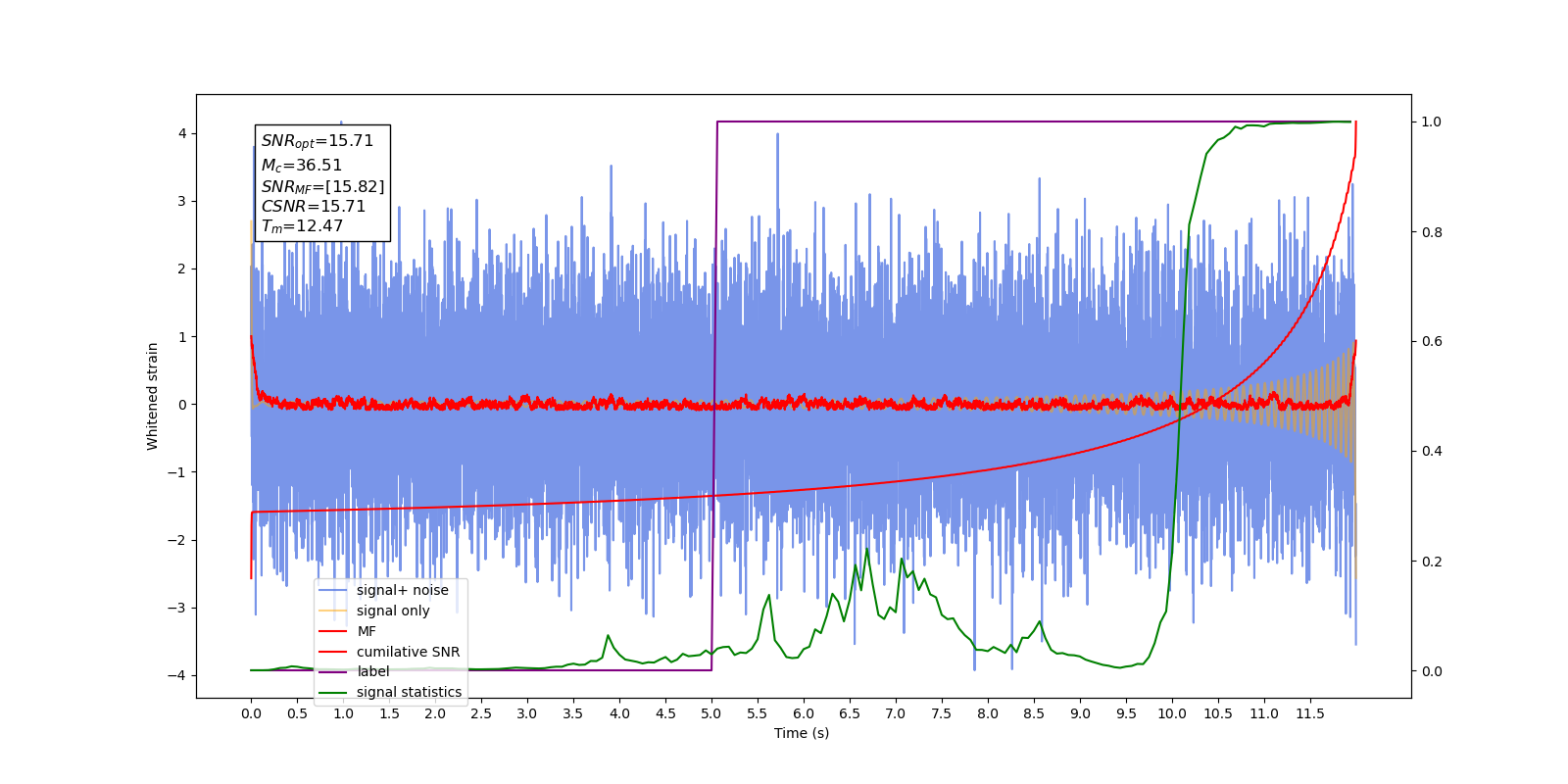
Task: Click the left y-axis tick label −3
Action: (x=177, y=608)
